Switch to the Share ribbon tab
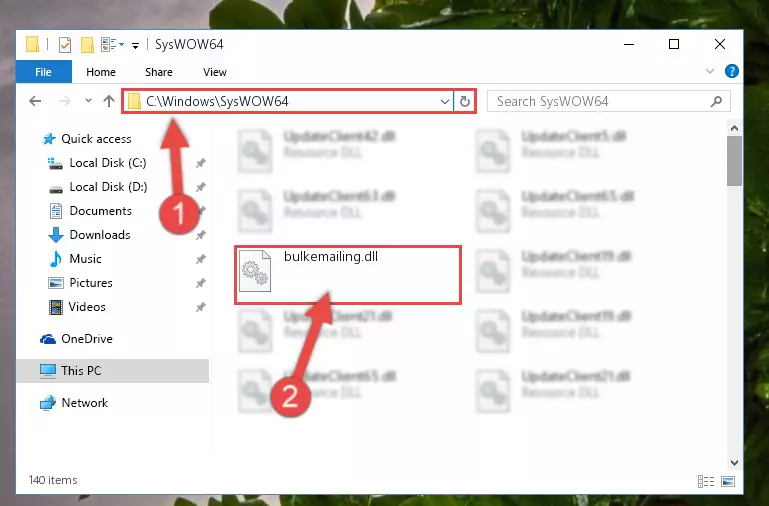Viewport: 769px width, 506px height. coord(158,72)
